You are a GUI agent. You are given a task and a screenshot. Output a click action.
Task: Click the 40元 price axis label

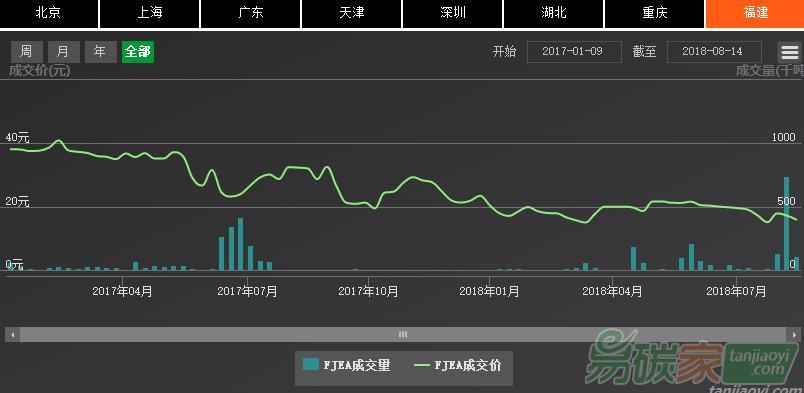[x=17, y=137]
